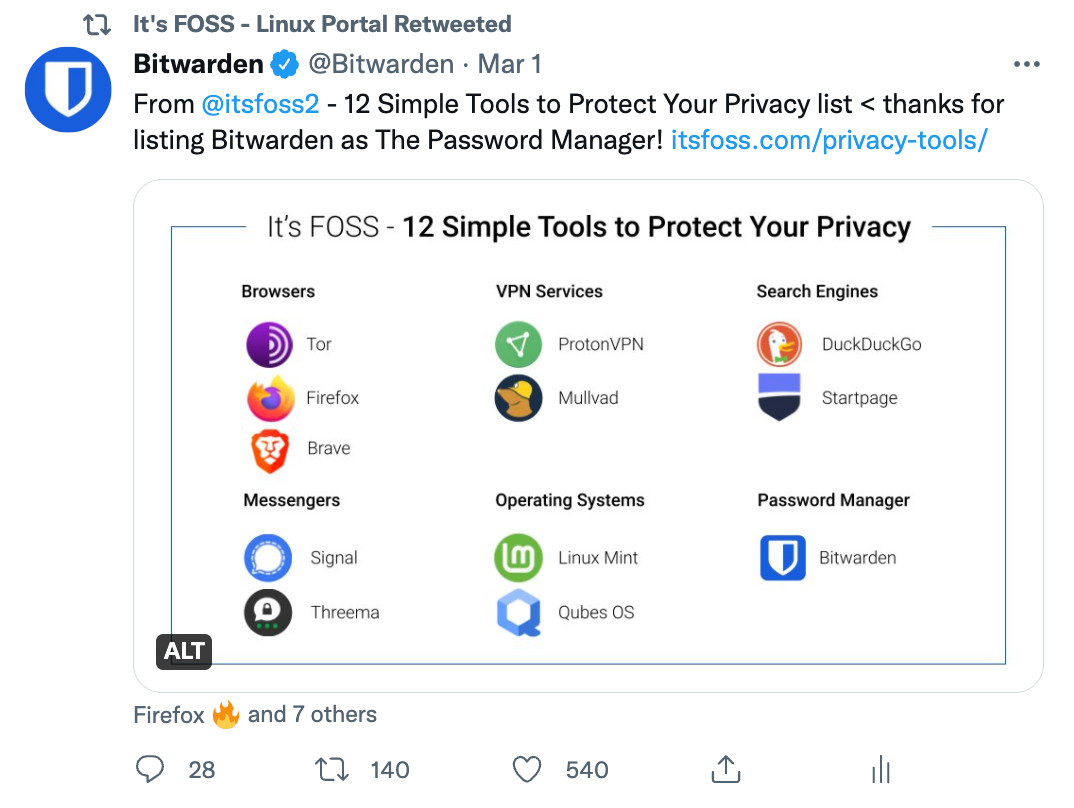This screenshot has height=808, width=1074.
Task: Open the share tweet icon
Action: tap(724, 769)
